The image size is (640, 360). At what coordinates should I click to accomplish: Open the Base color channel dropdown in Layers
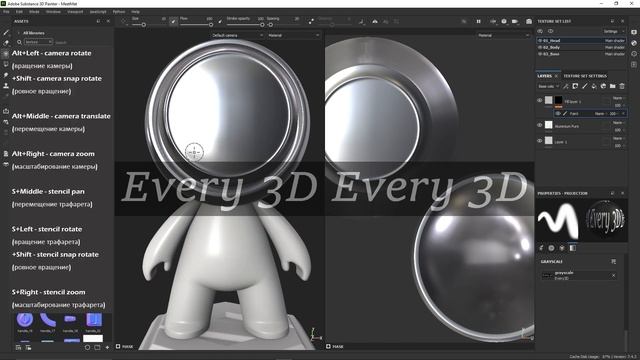(549, 87)
